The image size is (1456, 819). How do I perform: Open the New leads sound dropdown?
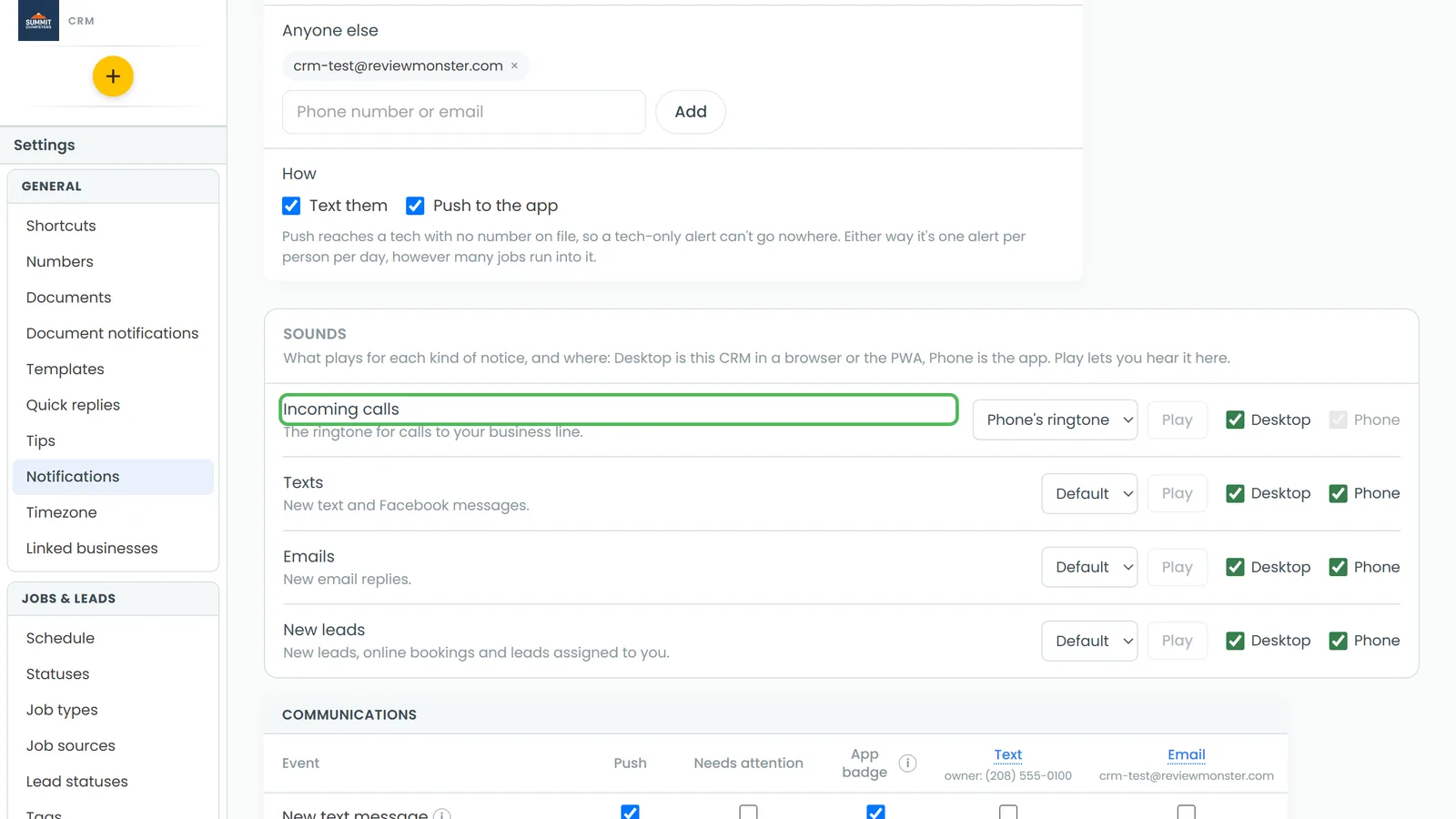(1089, 641)
